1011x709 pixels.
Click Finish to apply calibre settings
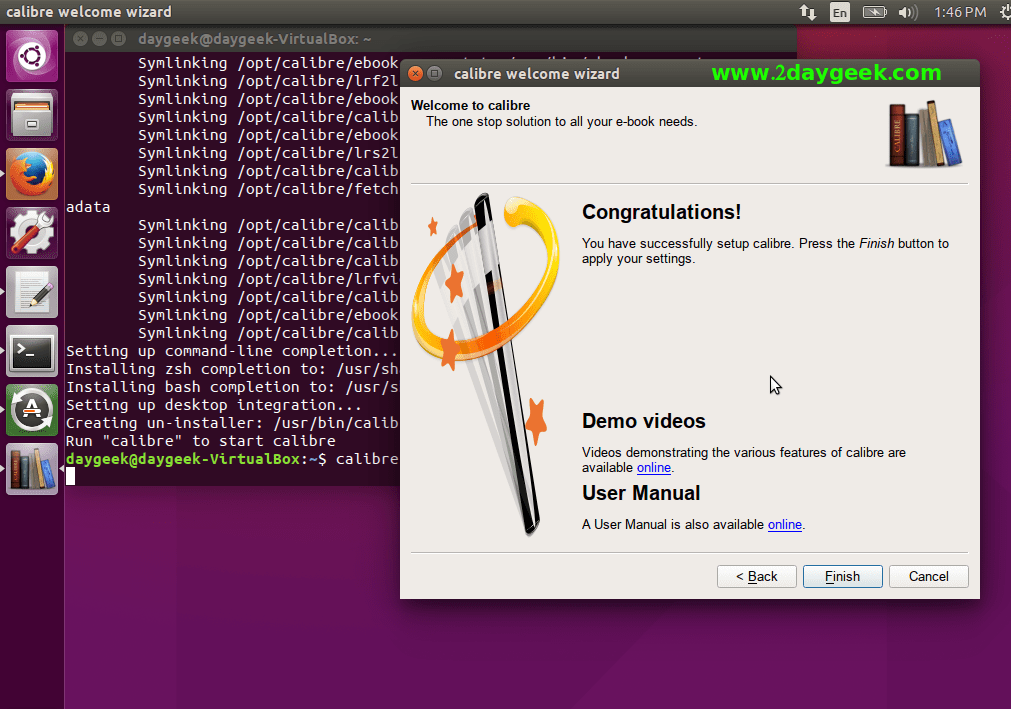pyautogui.click(x=842, y=576)
